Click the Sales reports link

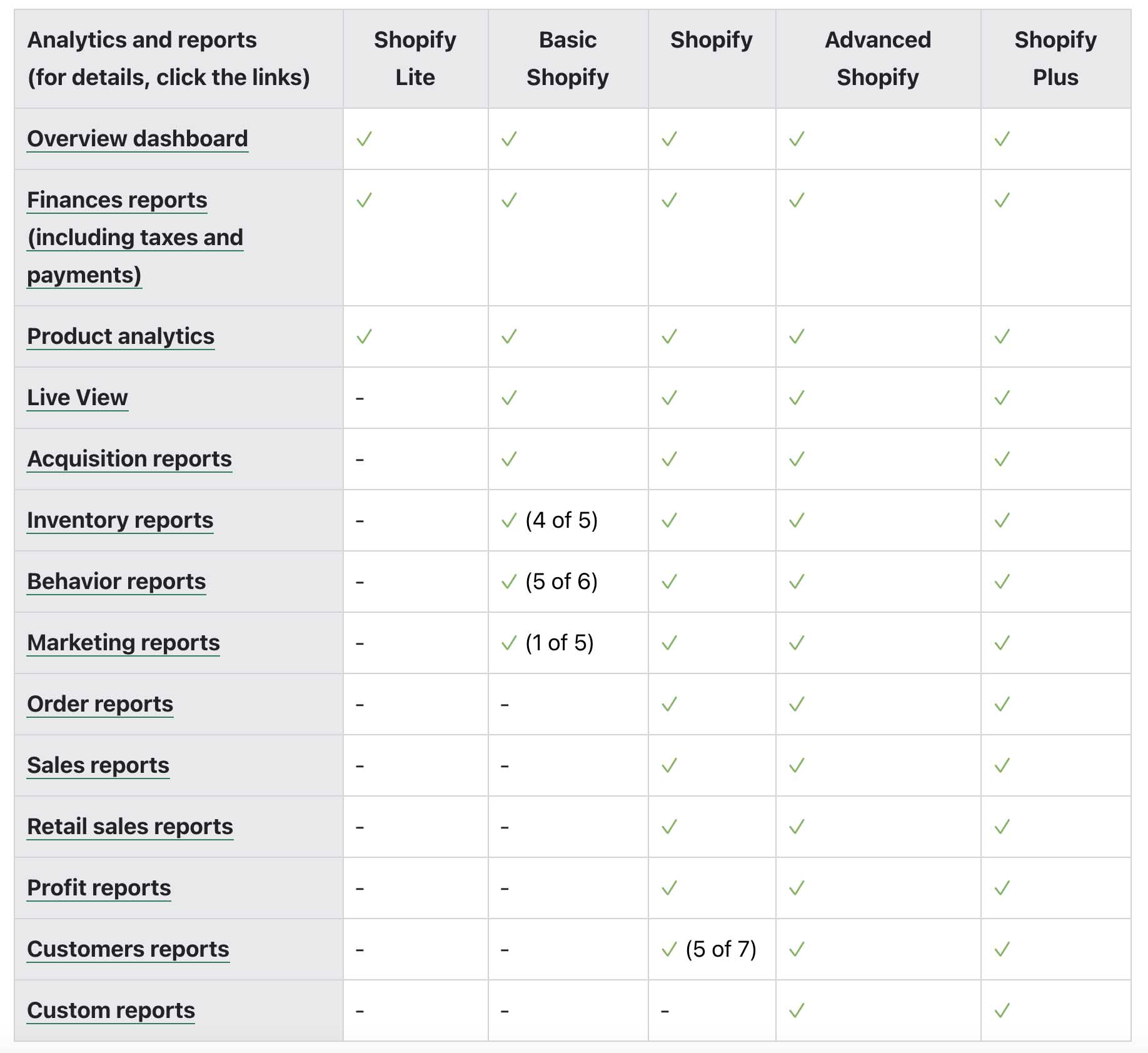pos(98,765)
